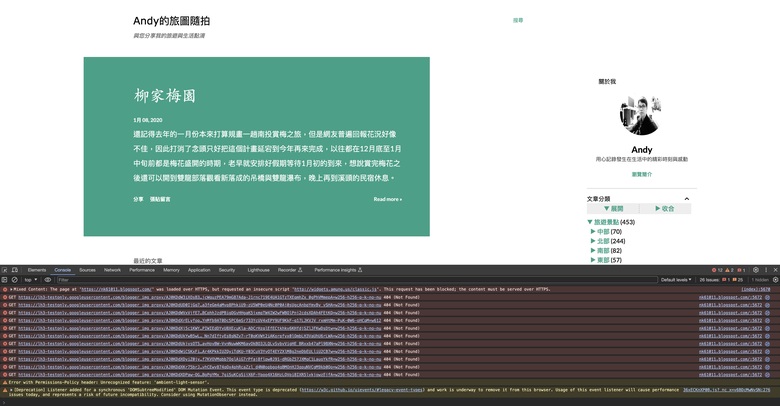This screenshot has width=780, height=406.
Task: Click the Permissions-Policy header warning message
Action: 107,382
